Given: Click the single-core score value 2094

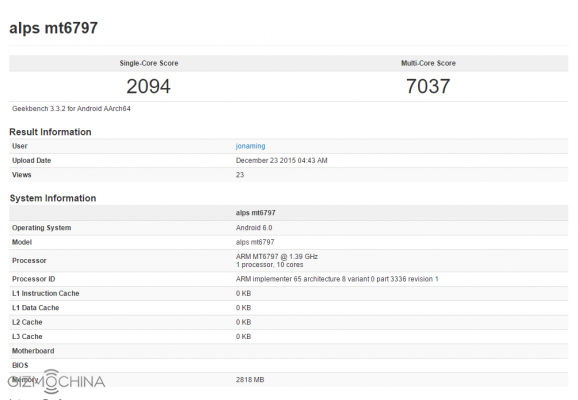Looking at the screenshot, I should click(x=149, y=86).
